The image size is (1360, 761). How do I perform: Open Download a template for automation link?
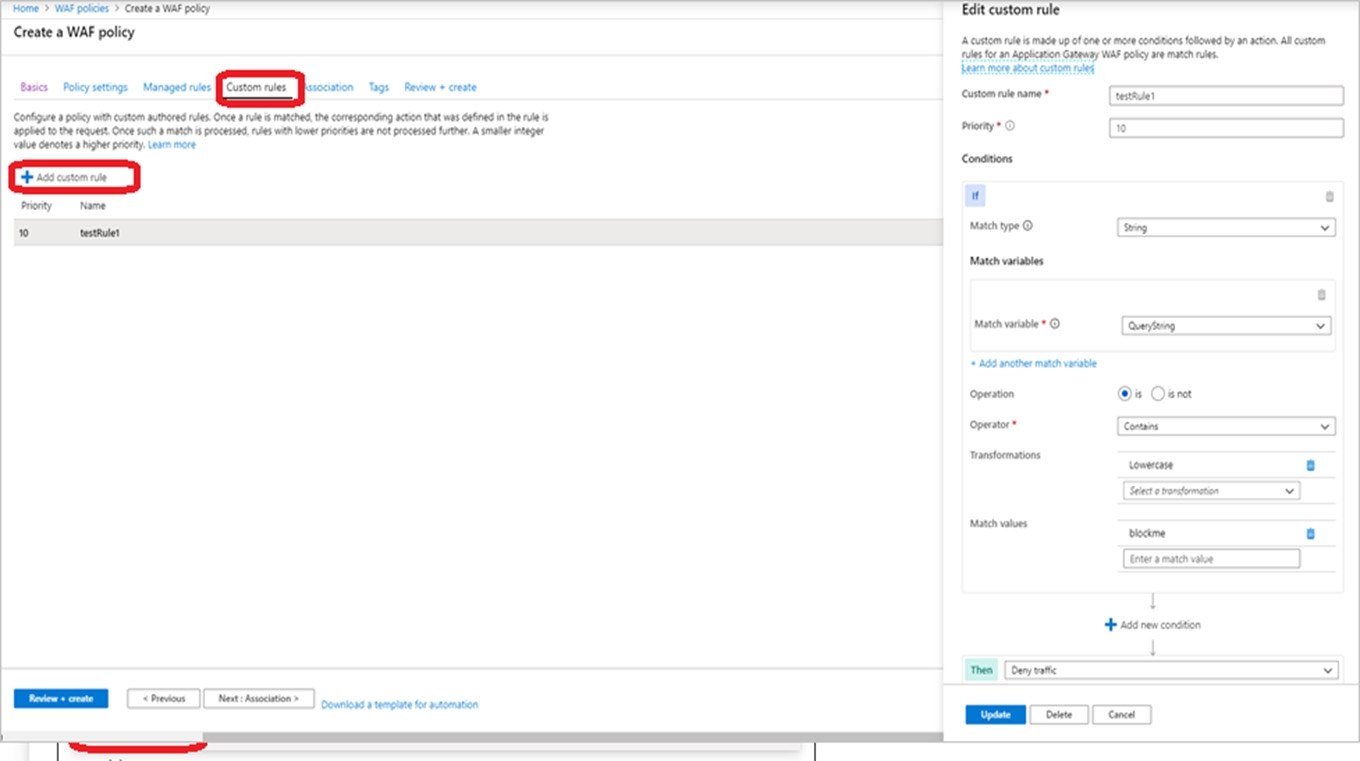coord(399,704)
